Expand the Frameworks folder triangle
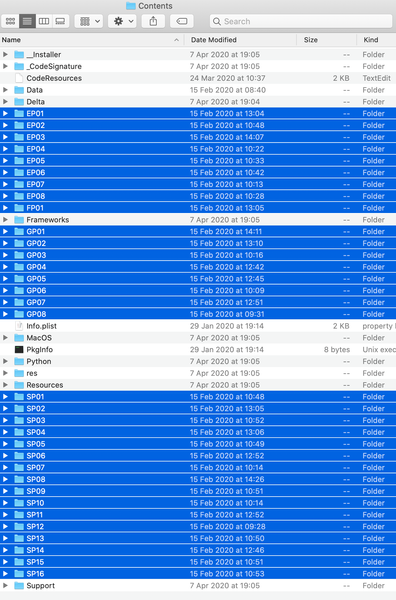Image resolution: width=396 pixels, height=600 pixels. coord(5,220)
